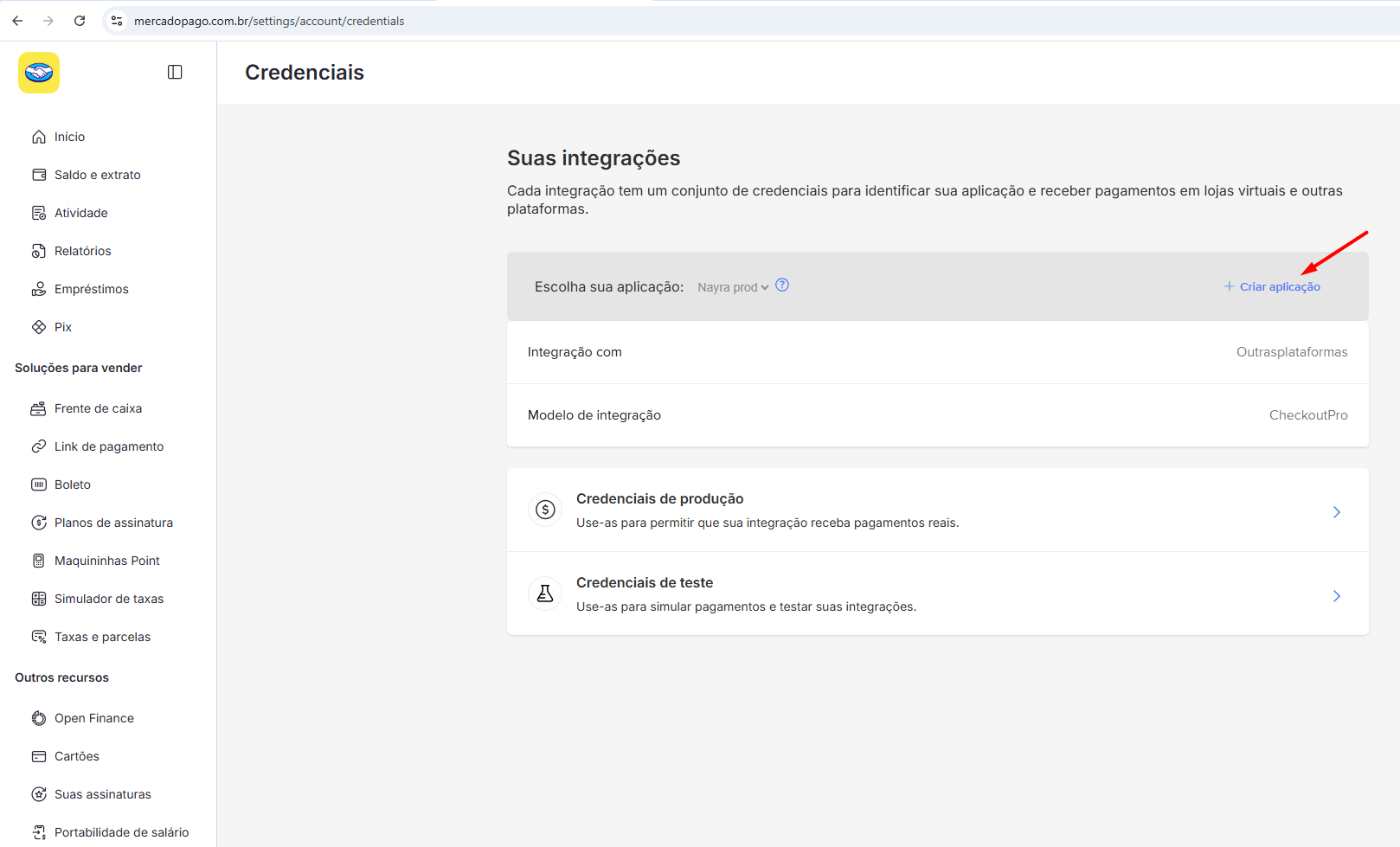The image size is (1400, 847).
Task: Click the Suas integrações heading
Action: 594,158
